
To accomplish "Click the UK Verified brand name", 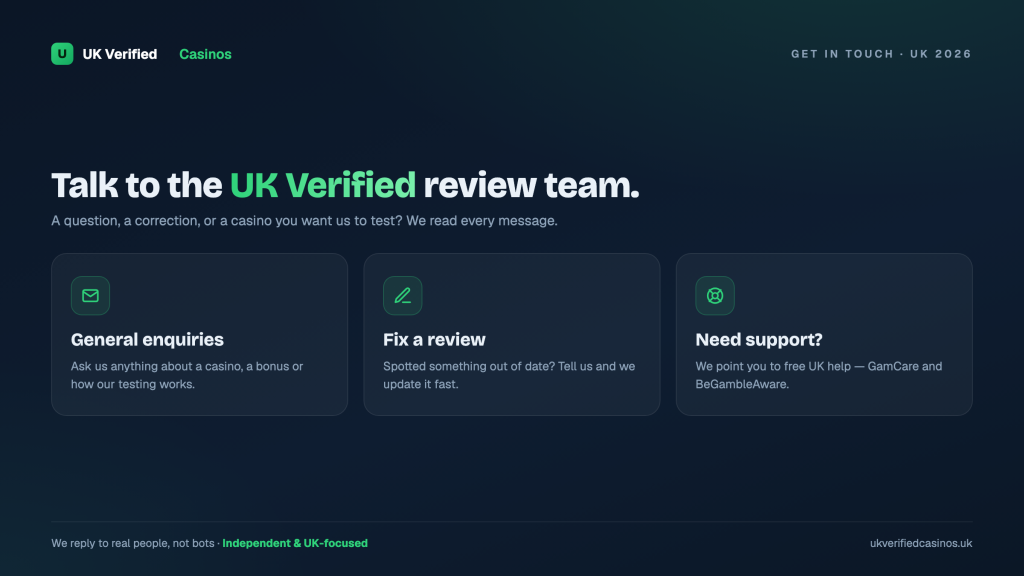I will coord(120,54).
